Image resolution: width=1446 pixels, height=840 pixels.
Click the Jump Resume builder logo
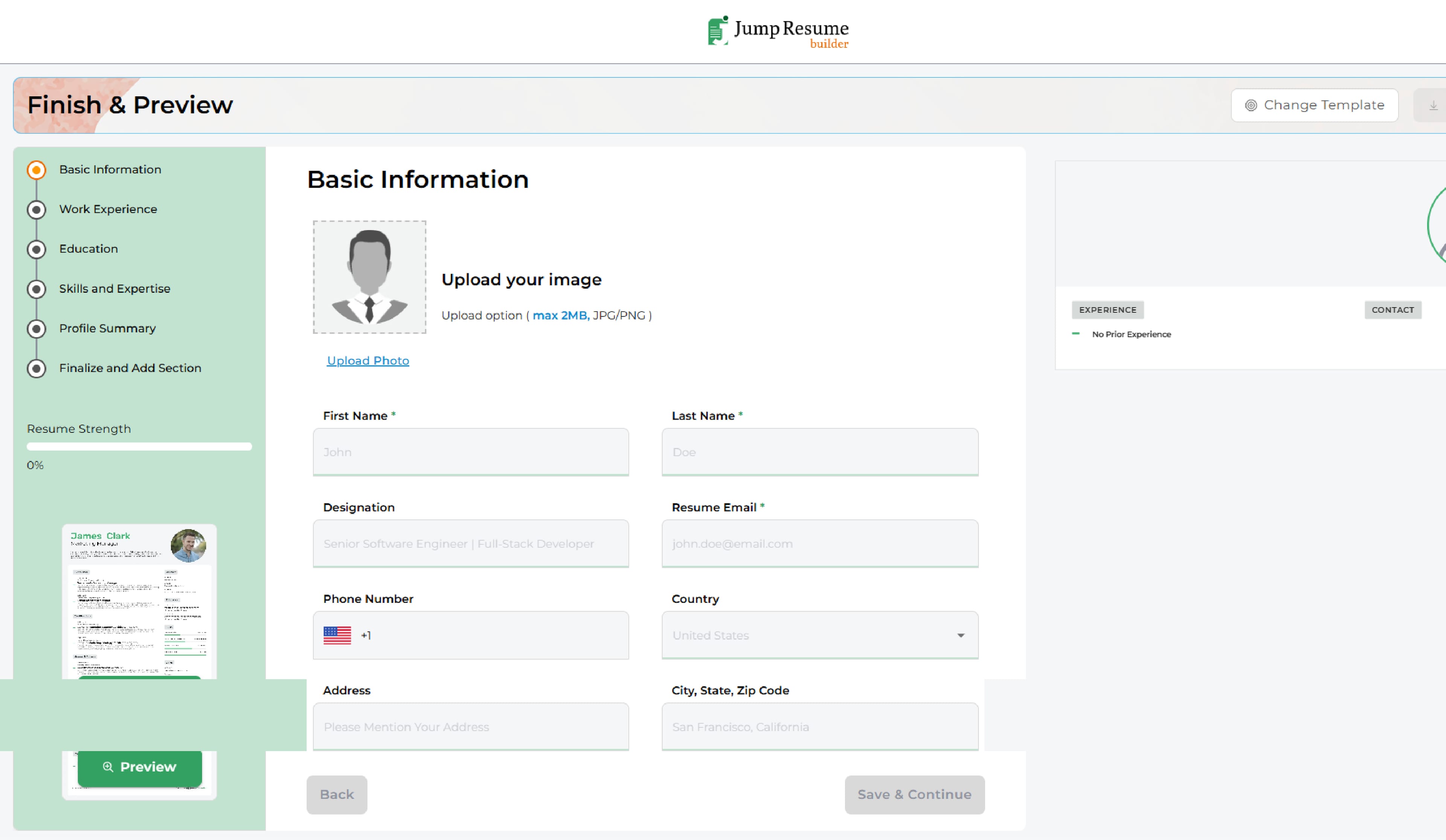[778, 32]
